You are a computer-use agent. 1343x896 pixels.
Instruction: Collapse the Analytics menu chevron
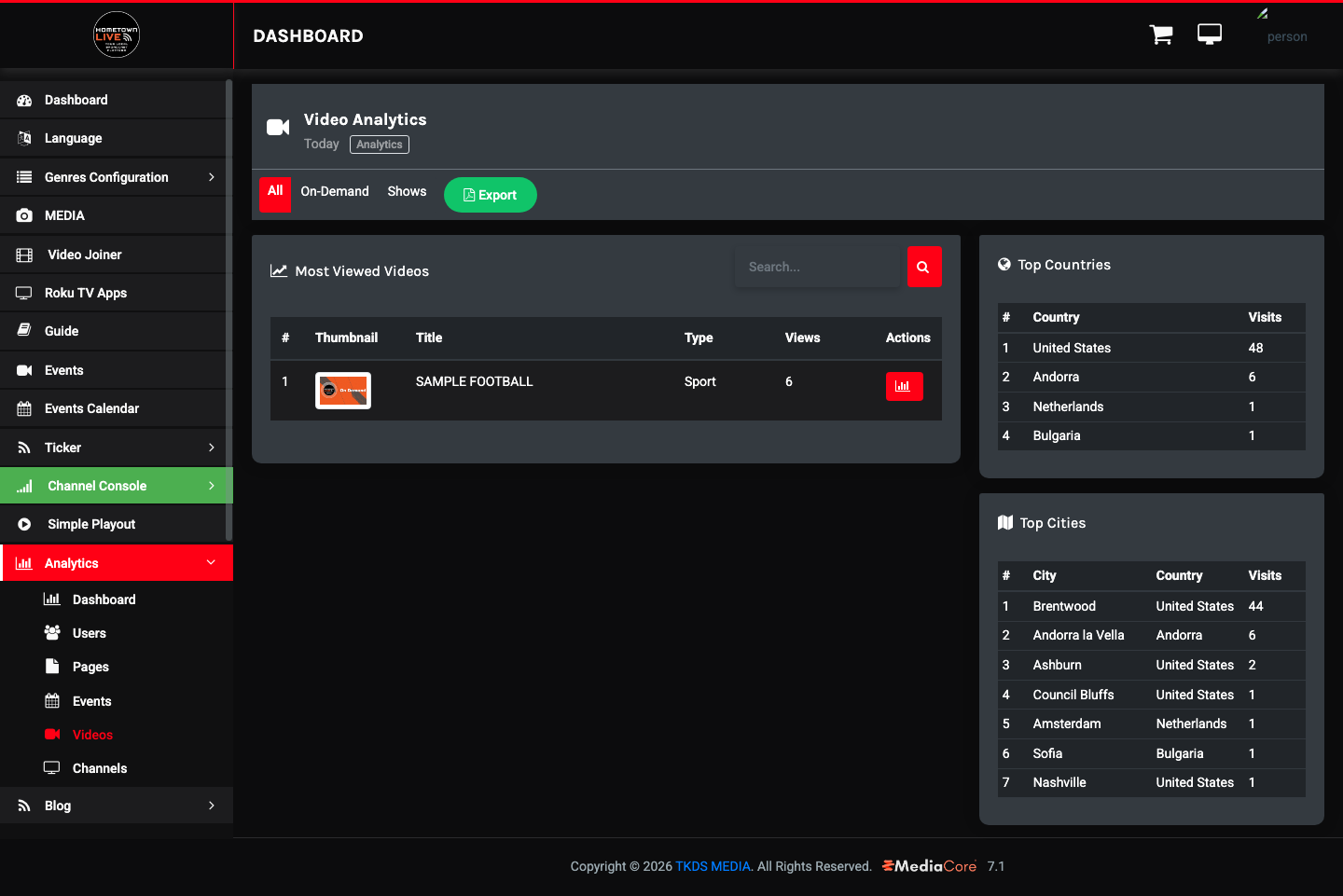click(x=212, y=562)
